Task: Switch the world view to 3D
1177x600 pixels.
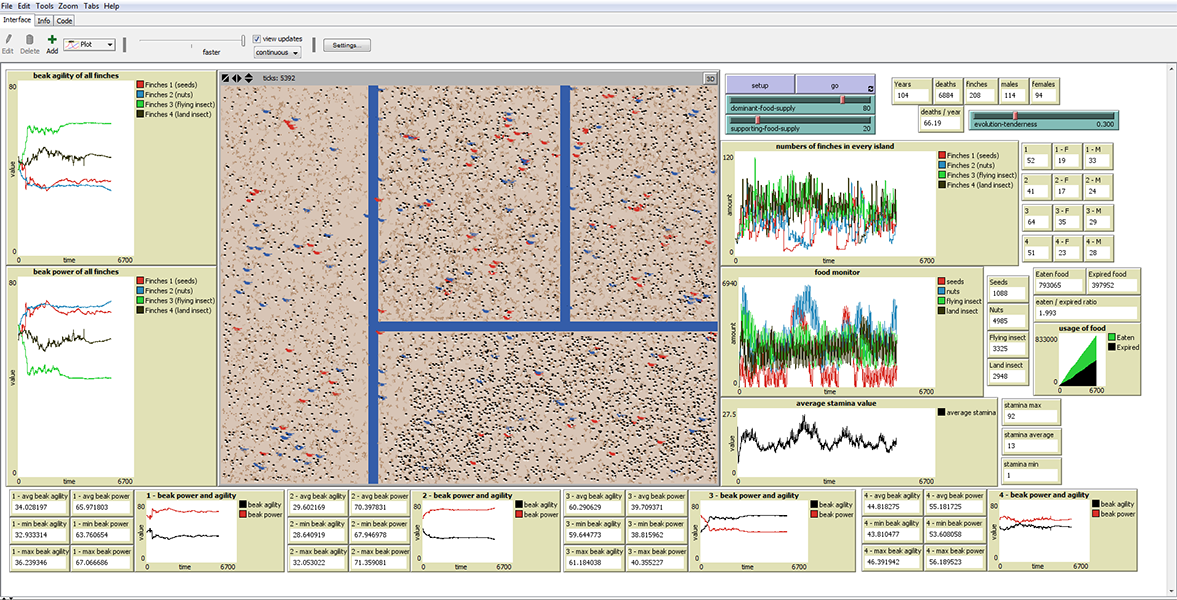Action: tap(710, 78)
